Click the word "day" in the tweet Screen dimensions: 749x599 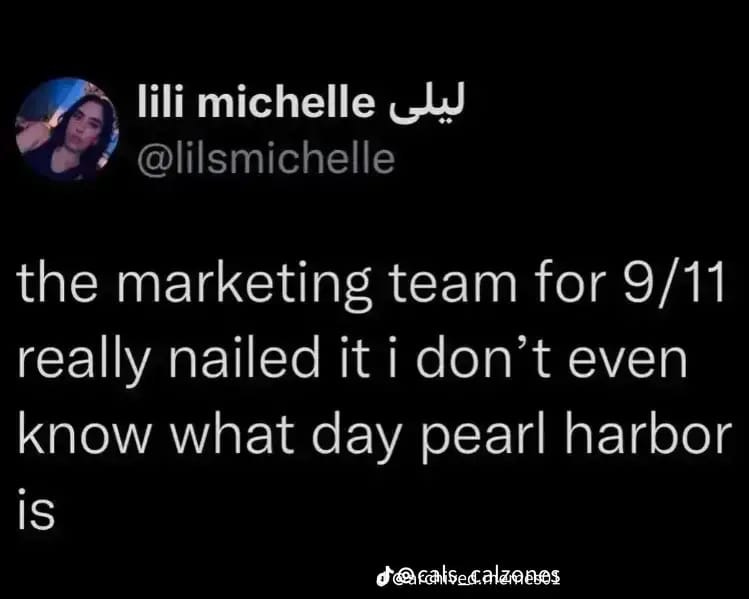[355, 438]
